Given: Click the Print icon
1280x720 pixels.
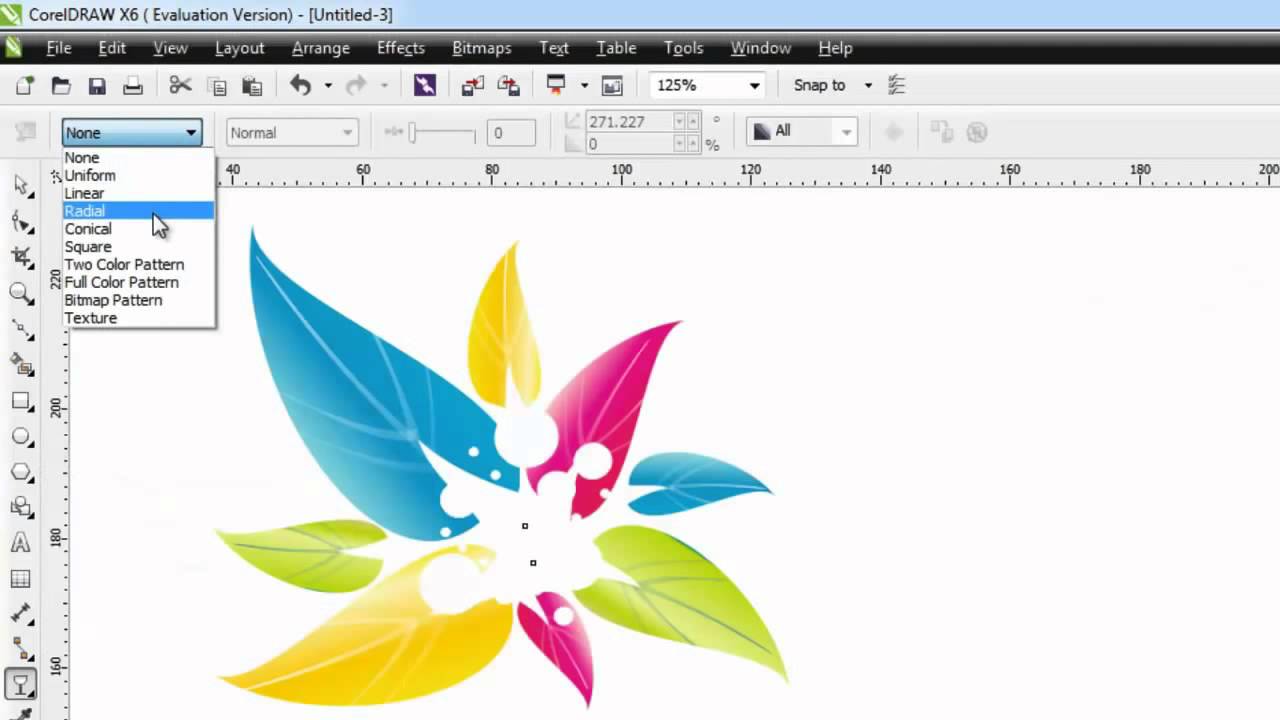Looking at the screenshot, I should coord(133,86).
